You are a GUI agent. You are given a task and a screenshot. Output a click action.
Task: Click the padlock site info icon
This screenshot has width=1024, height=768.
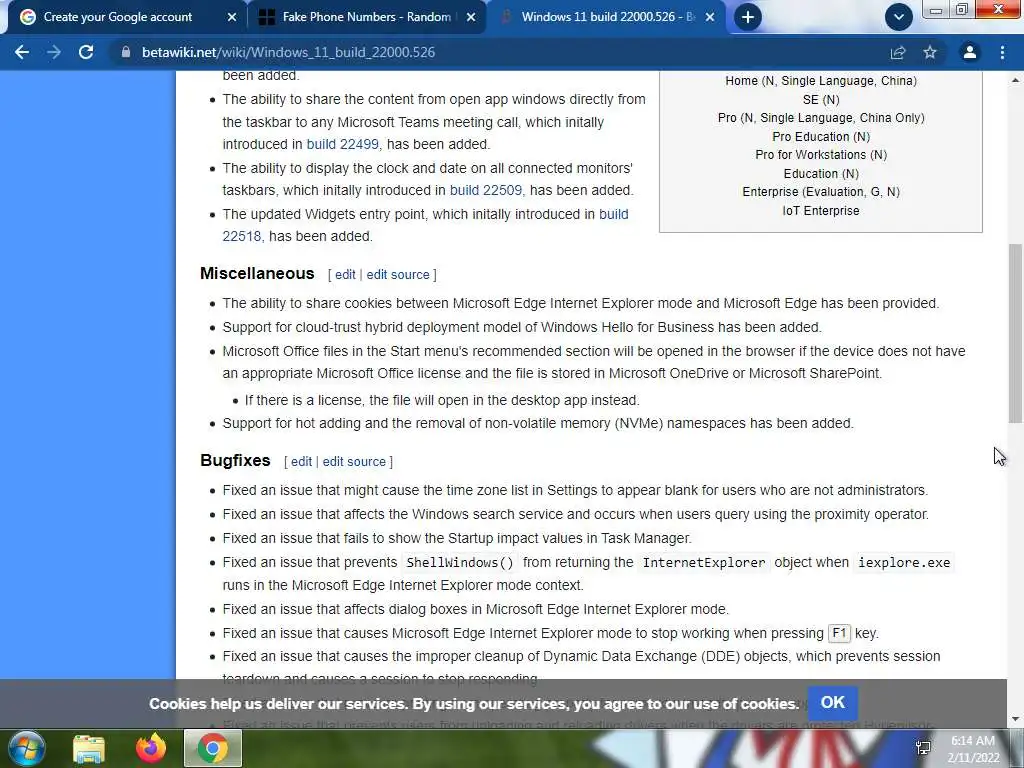[x=126, y=52]
